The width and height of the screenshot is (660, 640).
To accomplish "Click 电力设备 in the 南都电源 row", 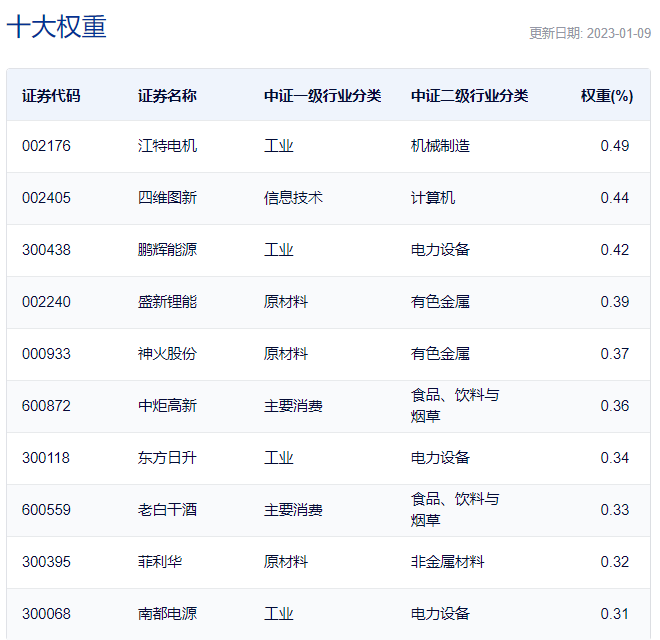I will tap(440, 614).
